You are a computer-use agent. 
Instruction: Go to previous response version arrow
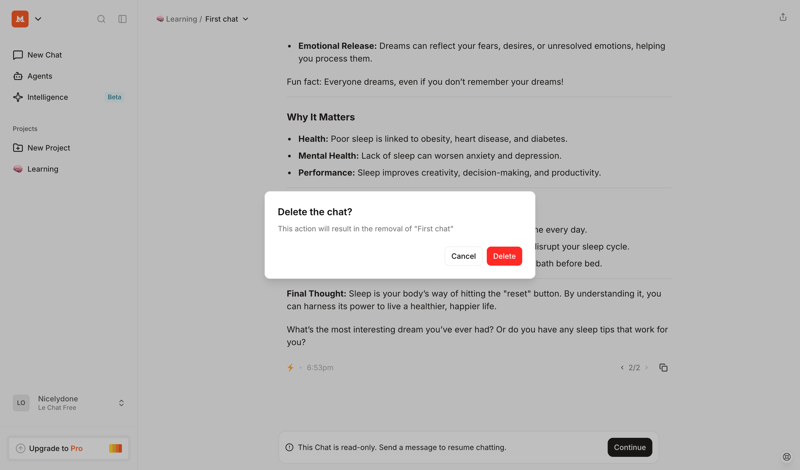622,368
